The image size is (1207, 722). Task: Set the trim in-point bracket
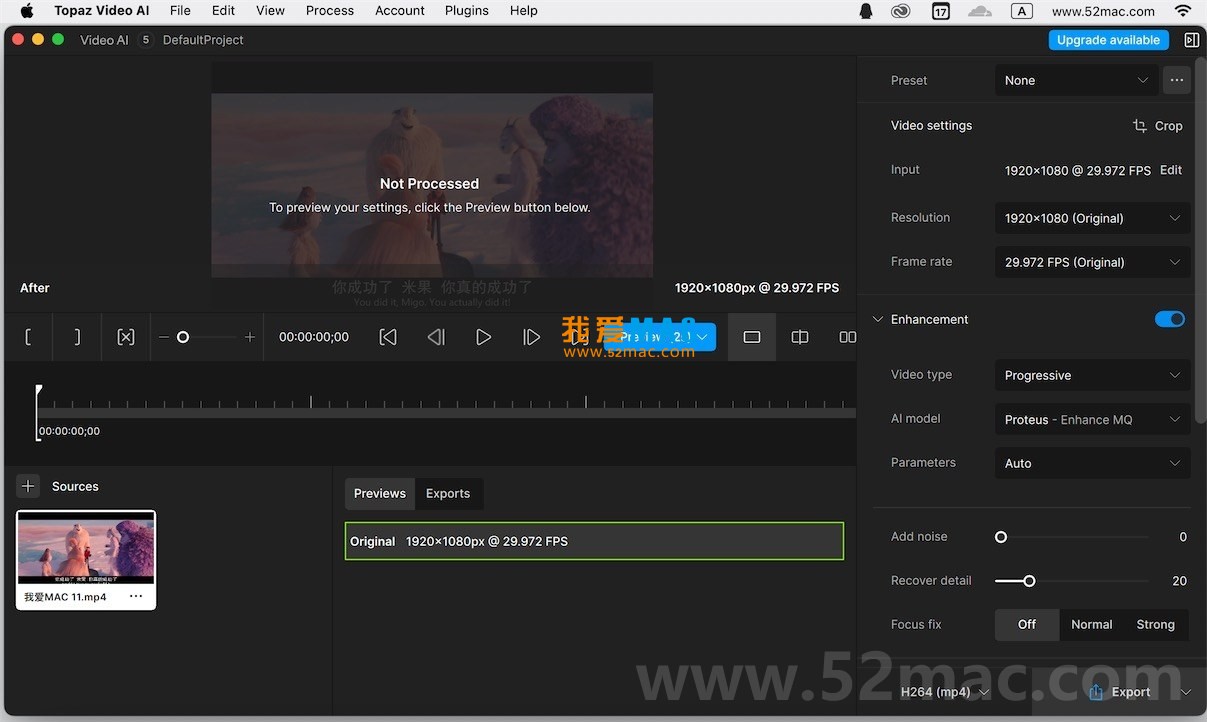coord(28,337)
